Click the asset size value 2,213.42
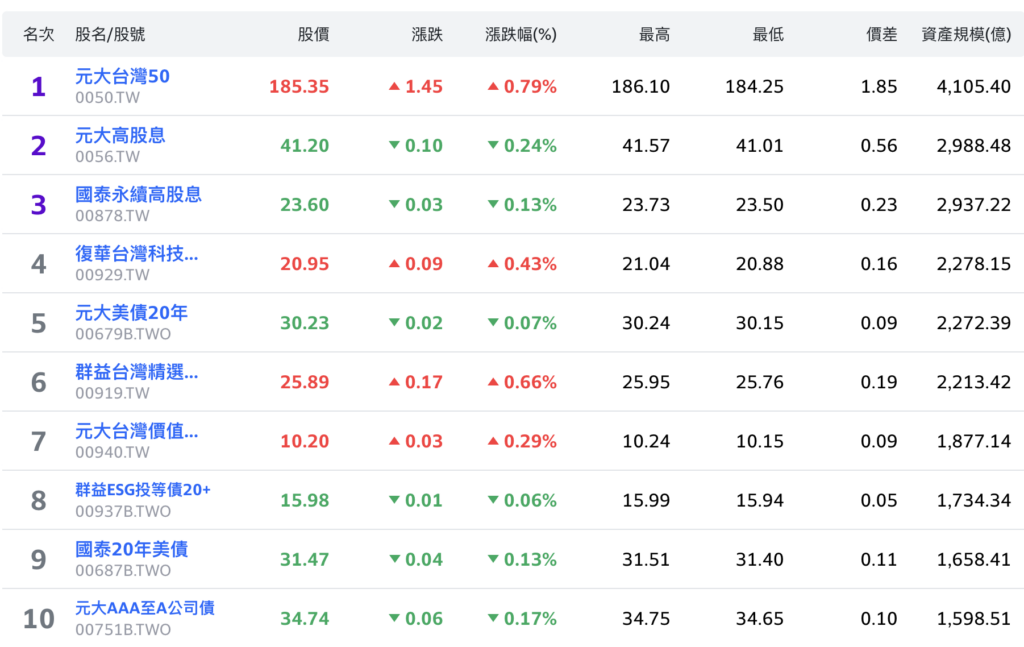The width and height of the screenshot is (1024, 647). (x=974, y=382)
